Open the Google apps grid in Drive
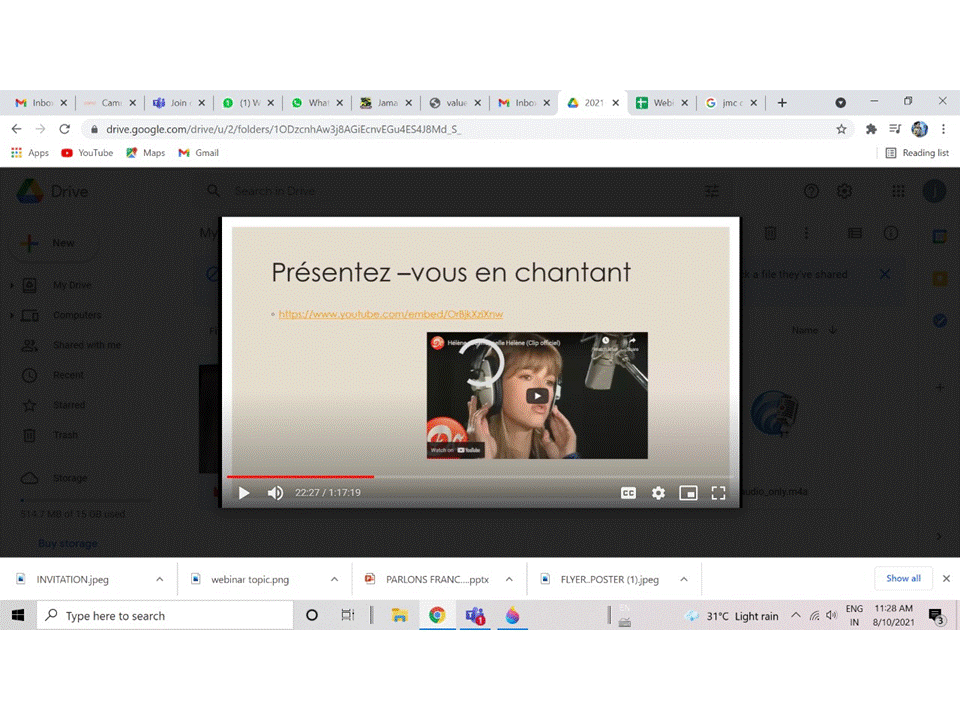Viewport: 960px width, 720px height. 898,192
